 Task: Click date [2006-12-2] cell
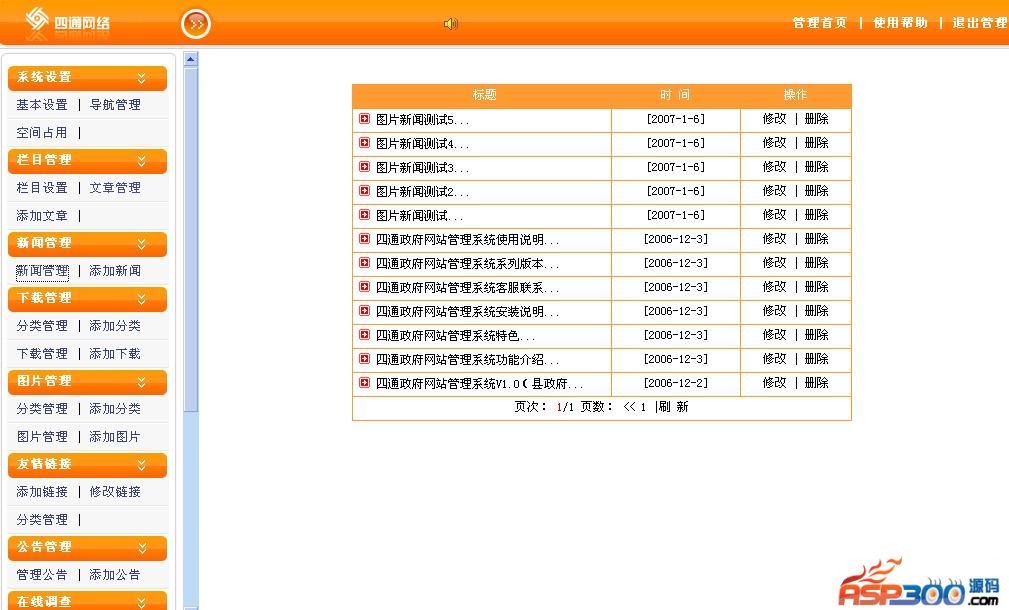tap(676, 383)
